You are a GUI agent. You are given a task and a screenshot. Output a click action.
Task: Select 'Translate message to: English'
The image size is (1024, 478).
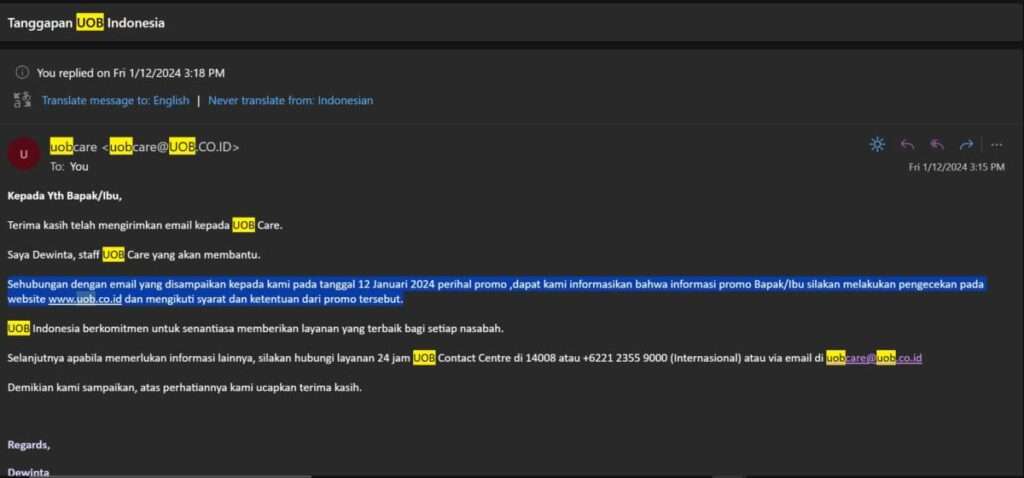(115, 100)
